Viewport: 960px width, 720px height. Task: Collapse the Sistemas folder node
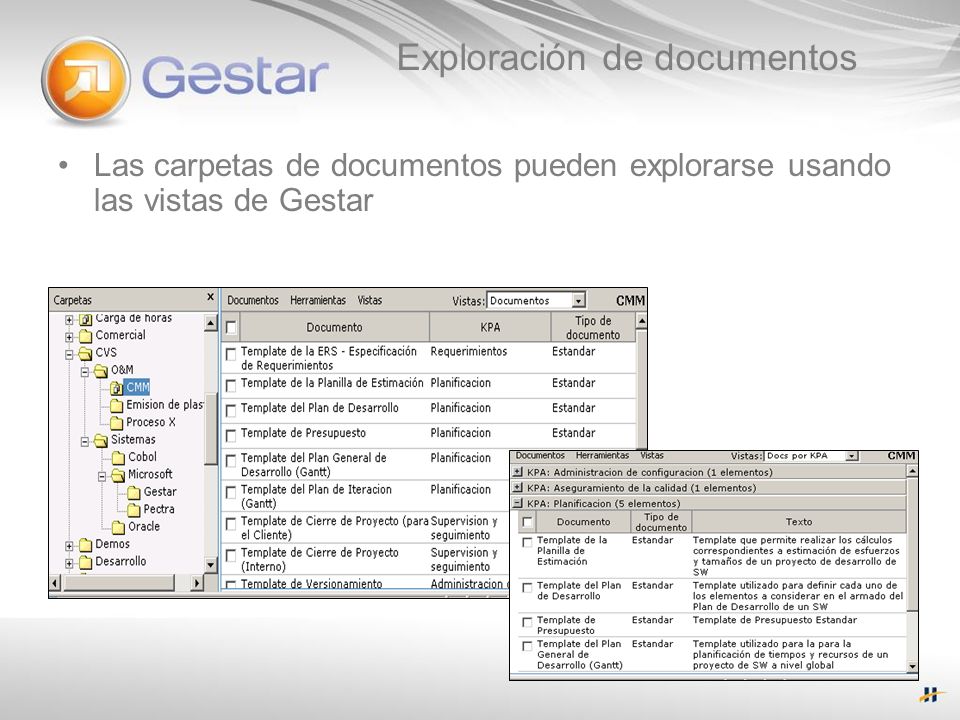85,441
